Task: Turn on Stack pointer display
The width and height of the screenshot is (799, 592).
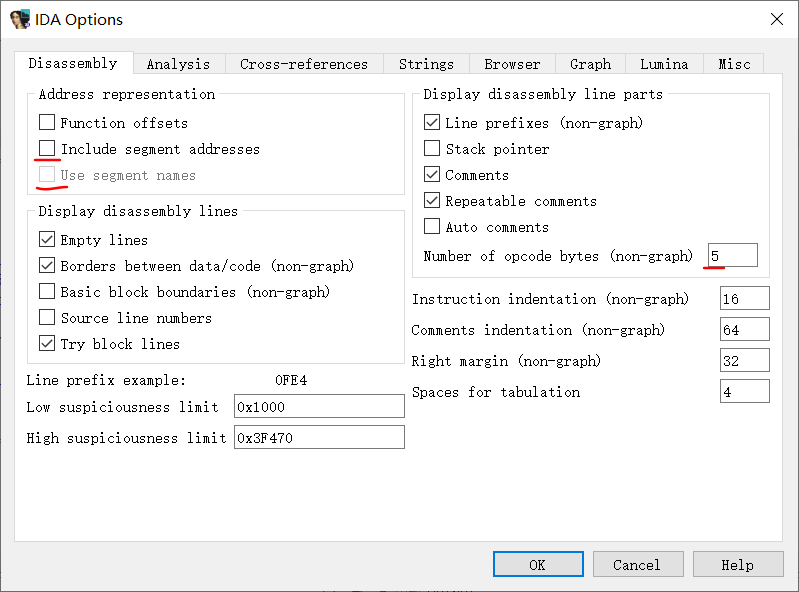Action: [432, 149]
